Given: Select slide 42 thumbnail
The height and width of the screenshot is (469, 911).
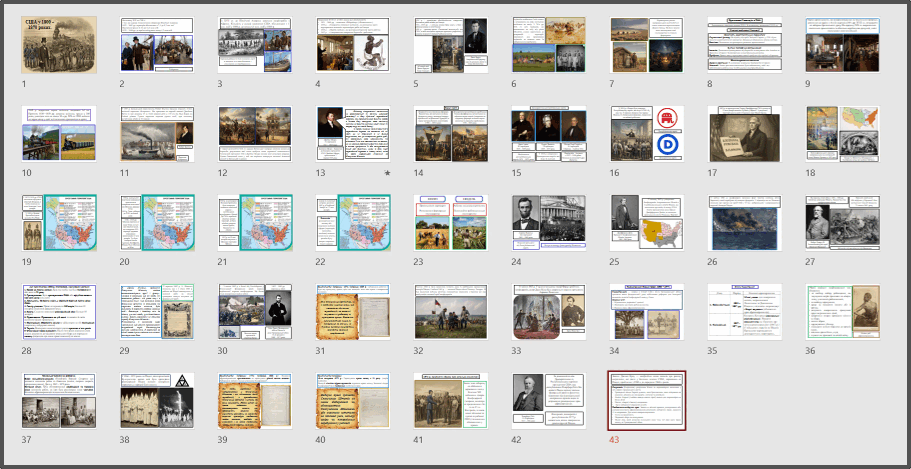Looking at the screenshot, I should point(549,401).
